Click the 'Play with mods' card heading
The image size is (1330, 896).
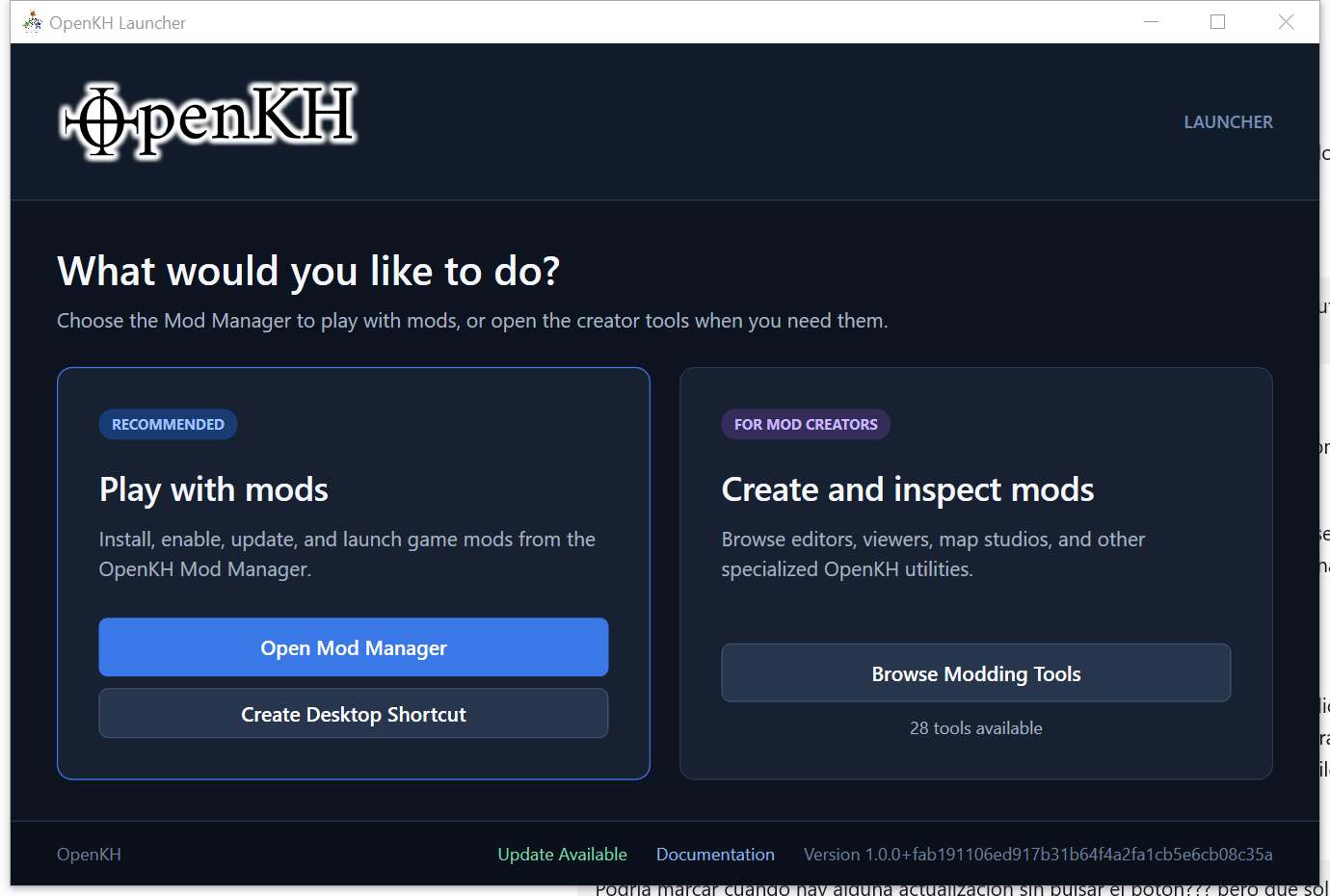tap(214, 489)
